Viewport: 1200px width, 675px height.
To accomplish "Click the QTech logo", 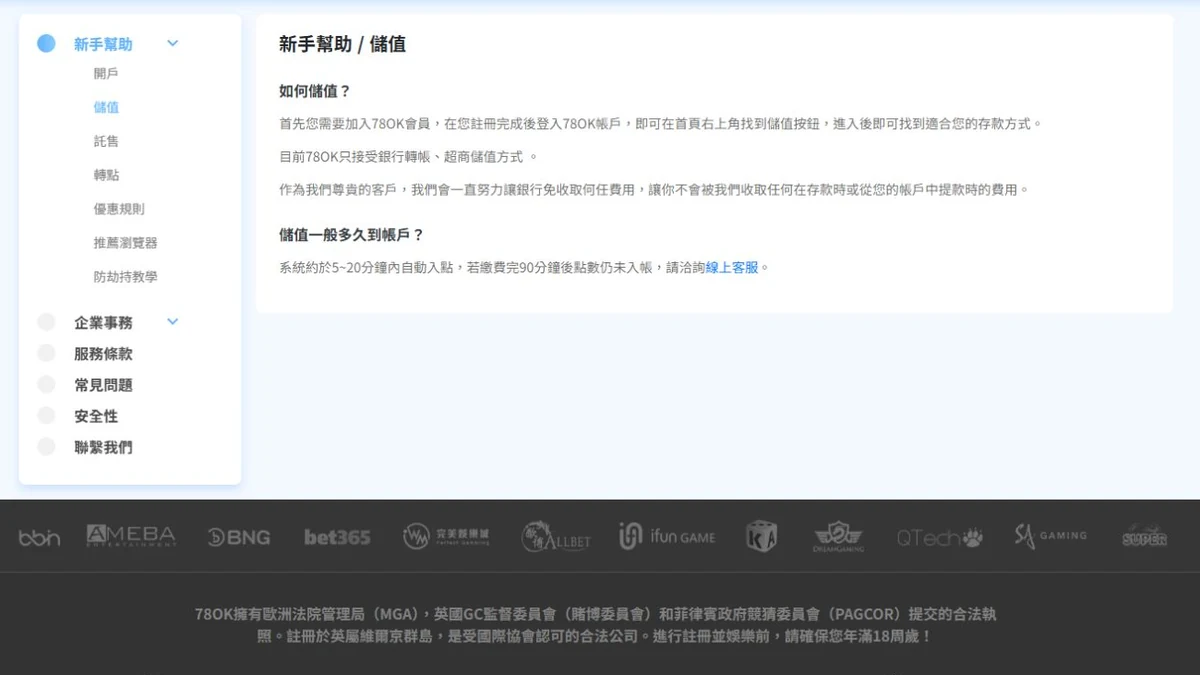I will click(x=939, y=538).
